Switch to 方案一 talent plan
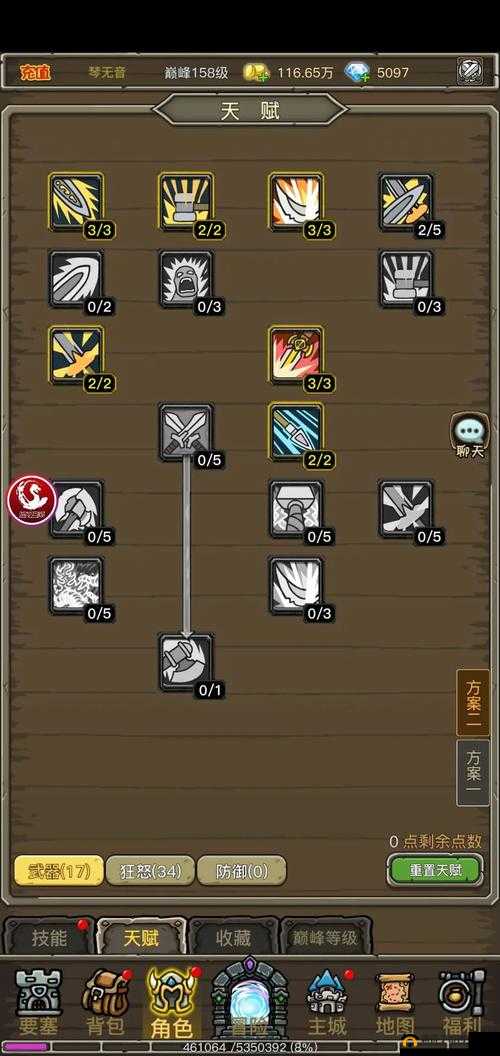The width and height of the screenshot is (500, 1056). point(473,773)
